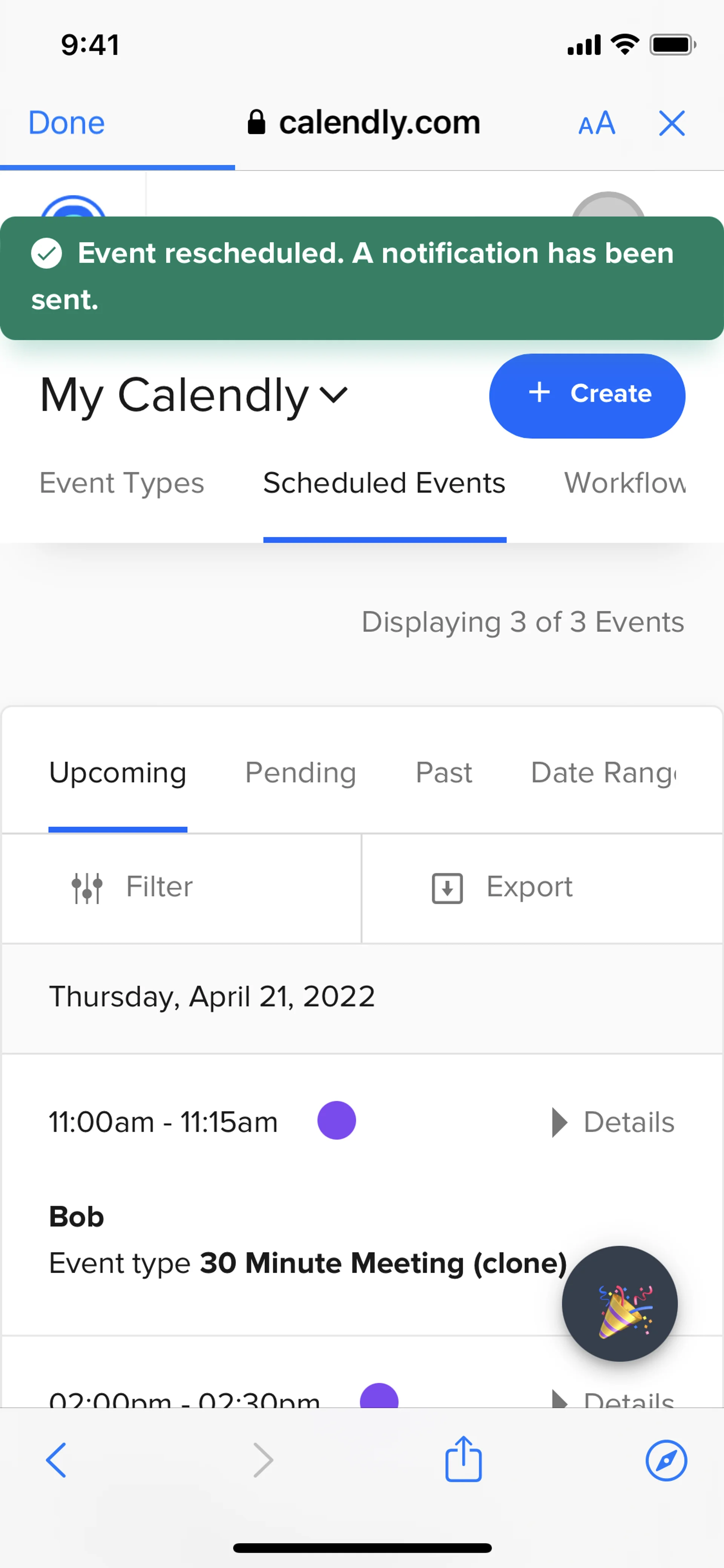Click the Safari compass icon

pos(666,1460)
